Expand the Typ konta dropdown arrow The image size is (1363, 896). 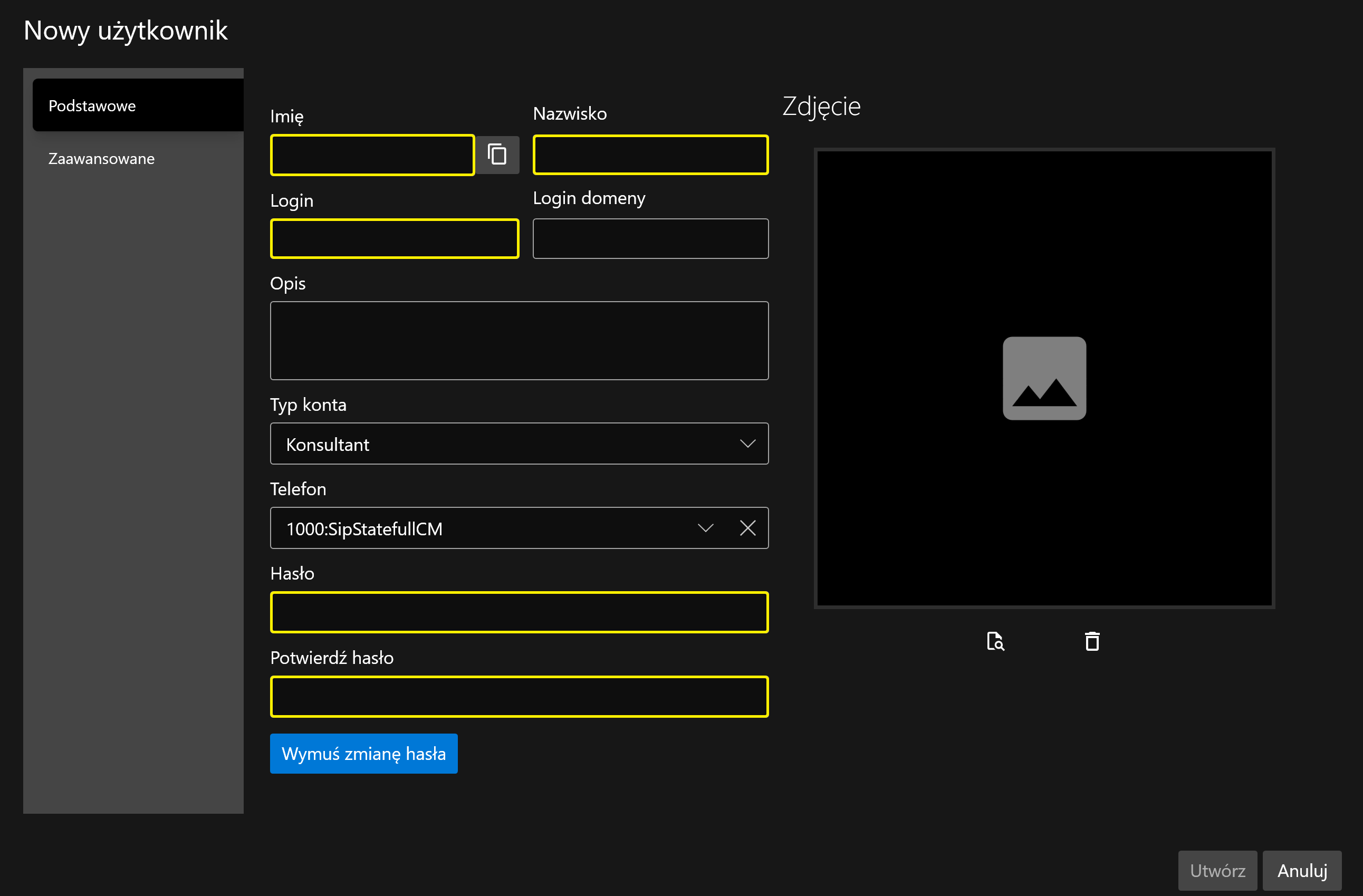click(x=747, y=444)
